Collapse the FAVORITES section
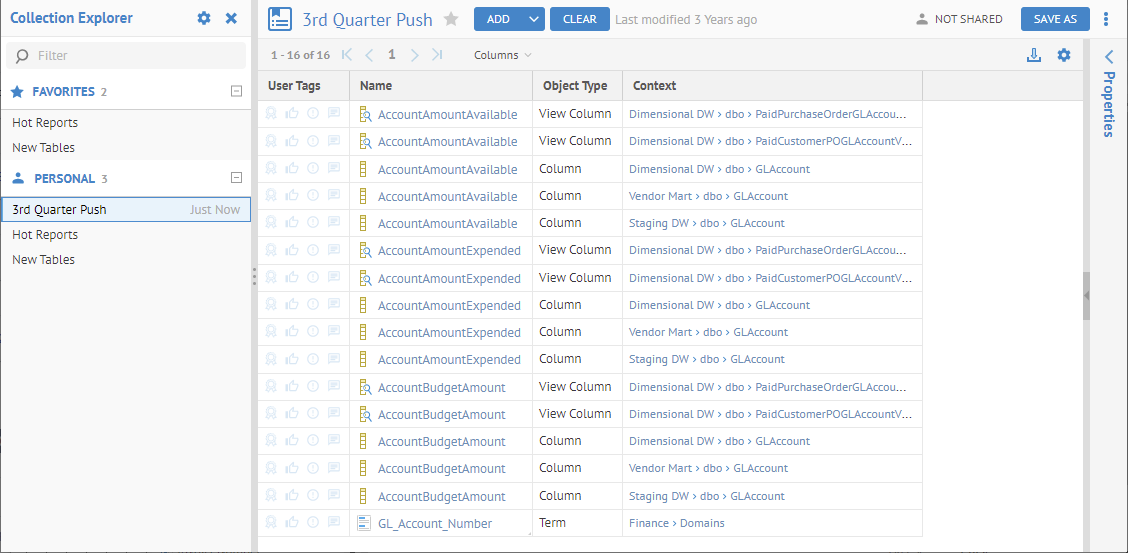 (x=236, y=91)
